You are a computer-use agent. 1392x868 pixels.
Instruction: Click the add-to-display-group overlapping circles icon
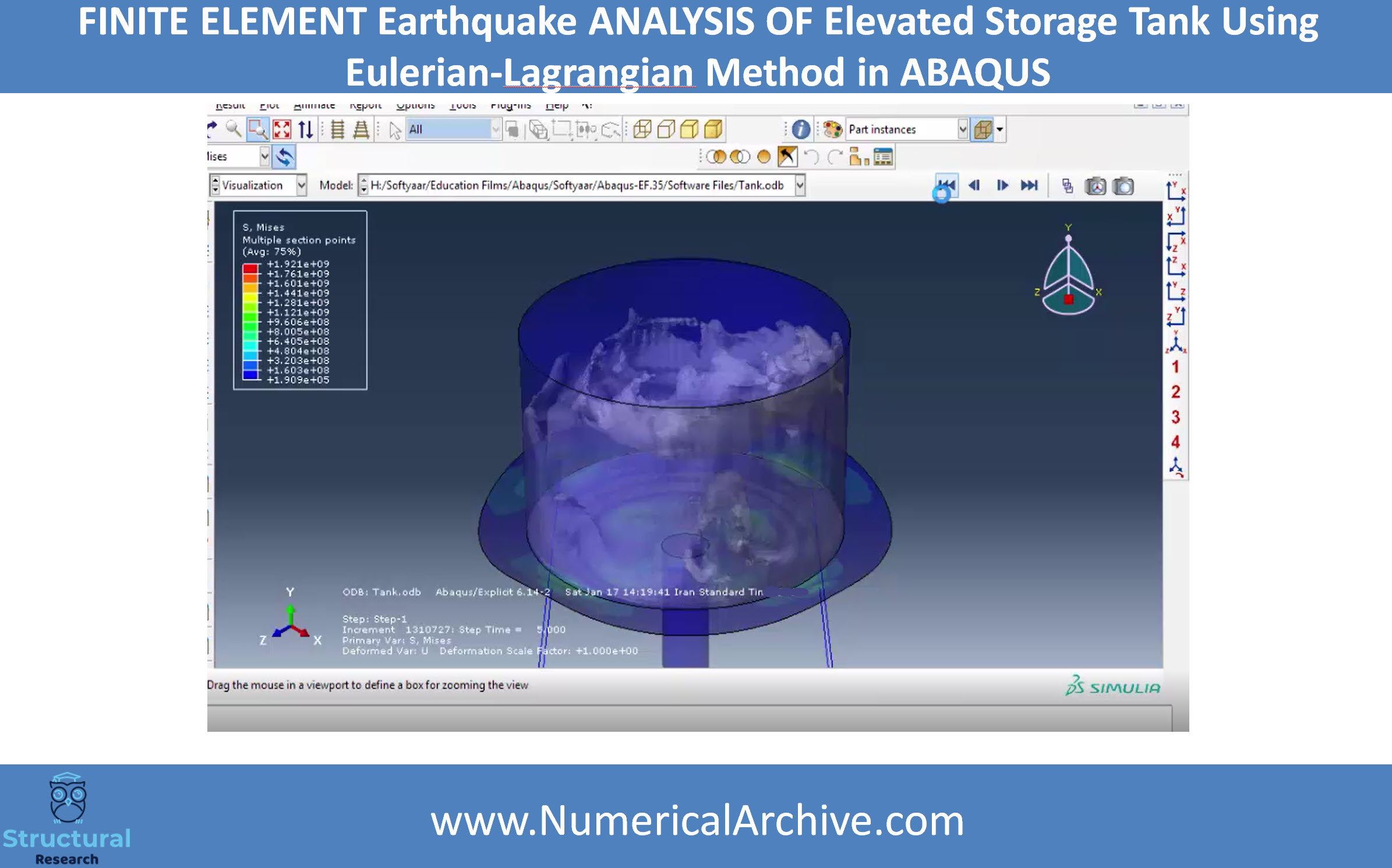[740, 157]
